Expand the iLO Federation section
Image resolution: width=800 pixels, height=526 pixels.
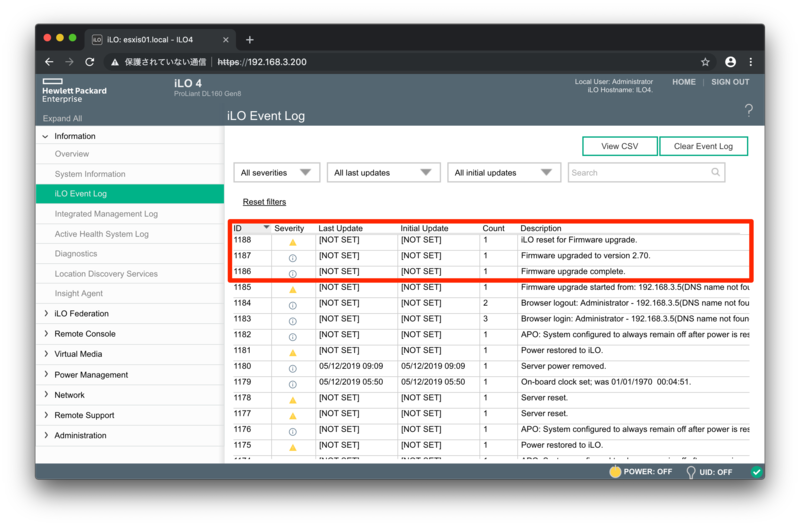[x=46, y=313]
